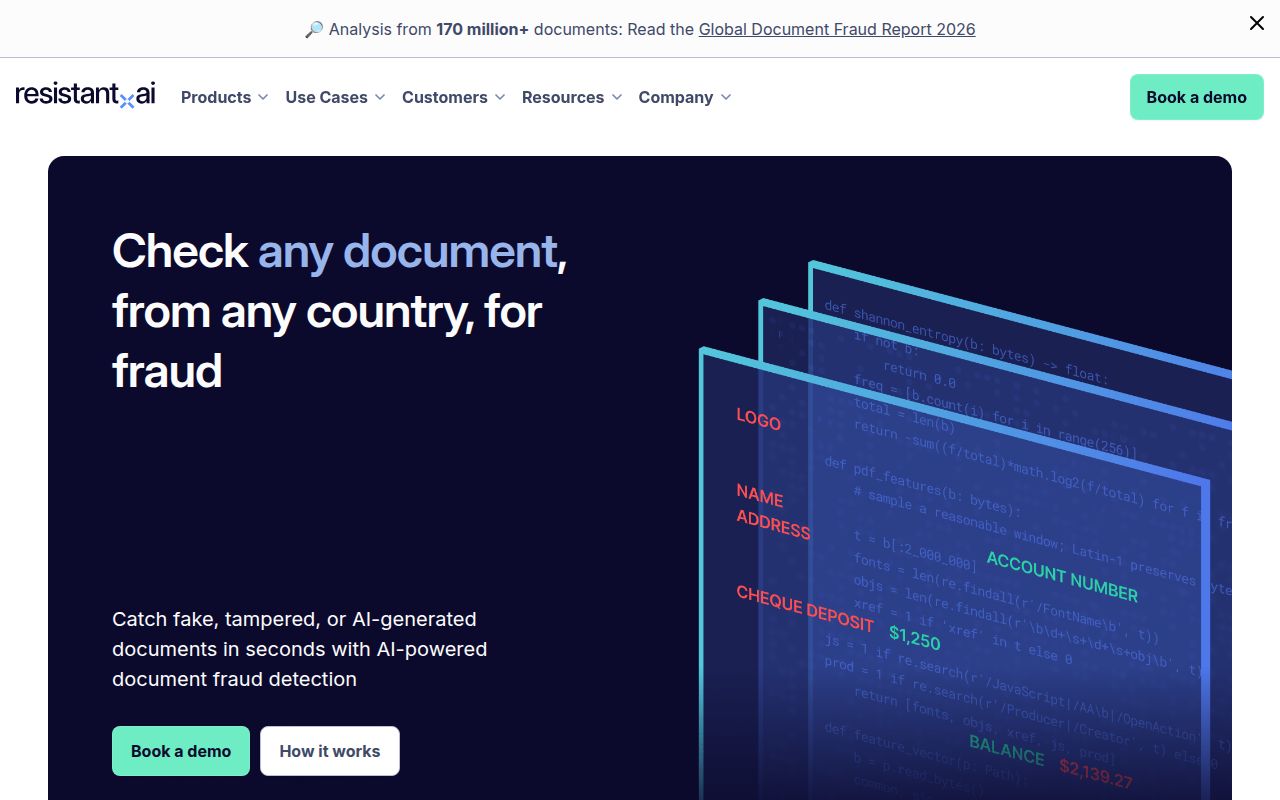Click the hero section Book a demo button
Viewport: 1280px width, 800px height.
pyautogui.click(x=181, y=751)
